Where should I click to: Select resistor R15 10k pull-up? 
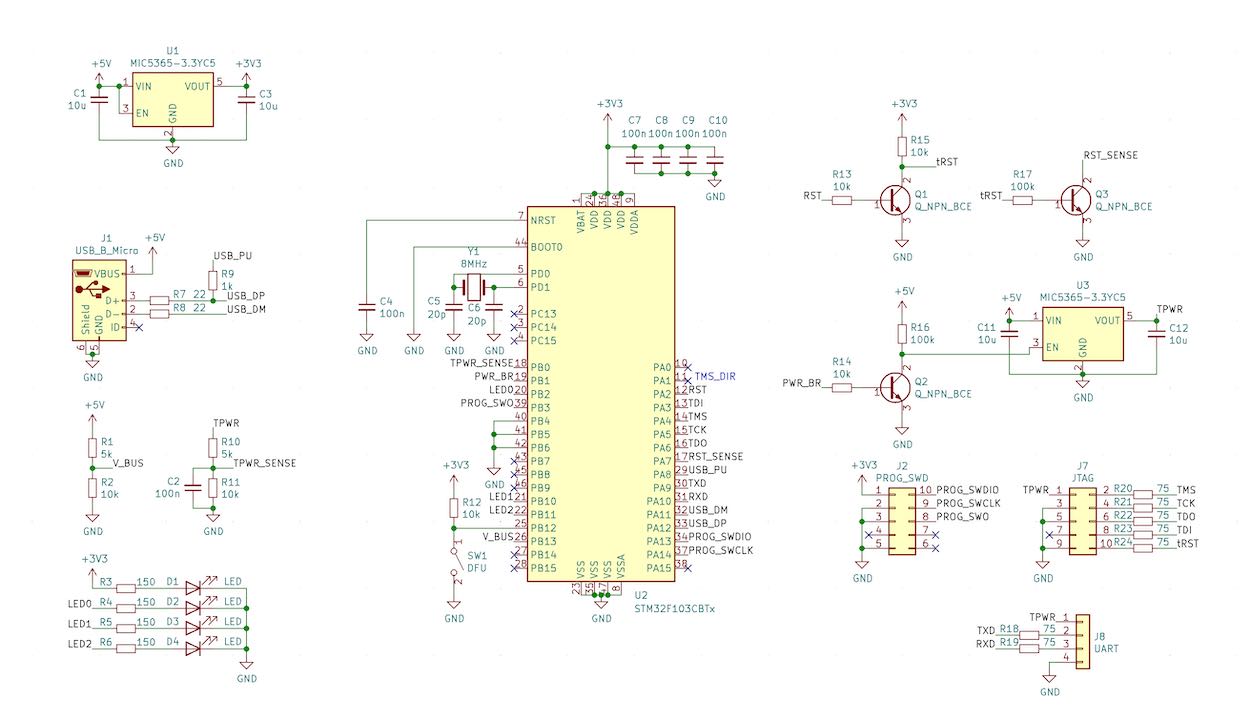[902, 147]
